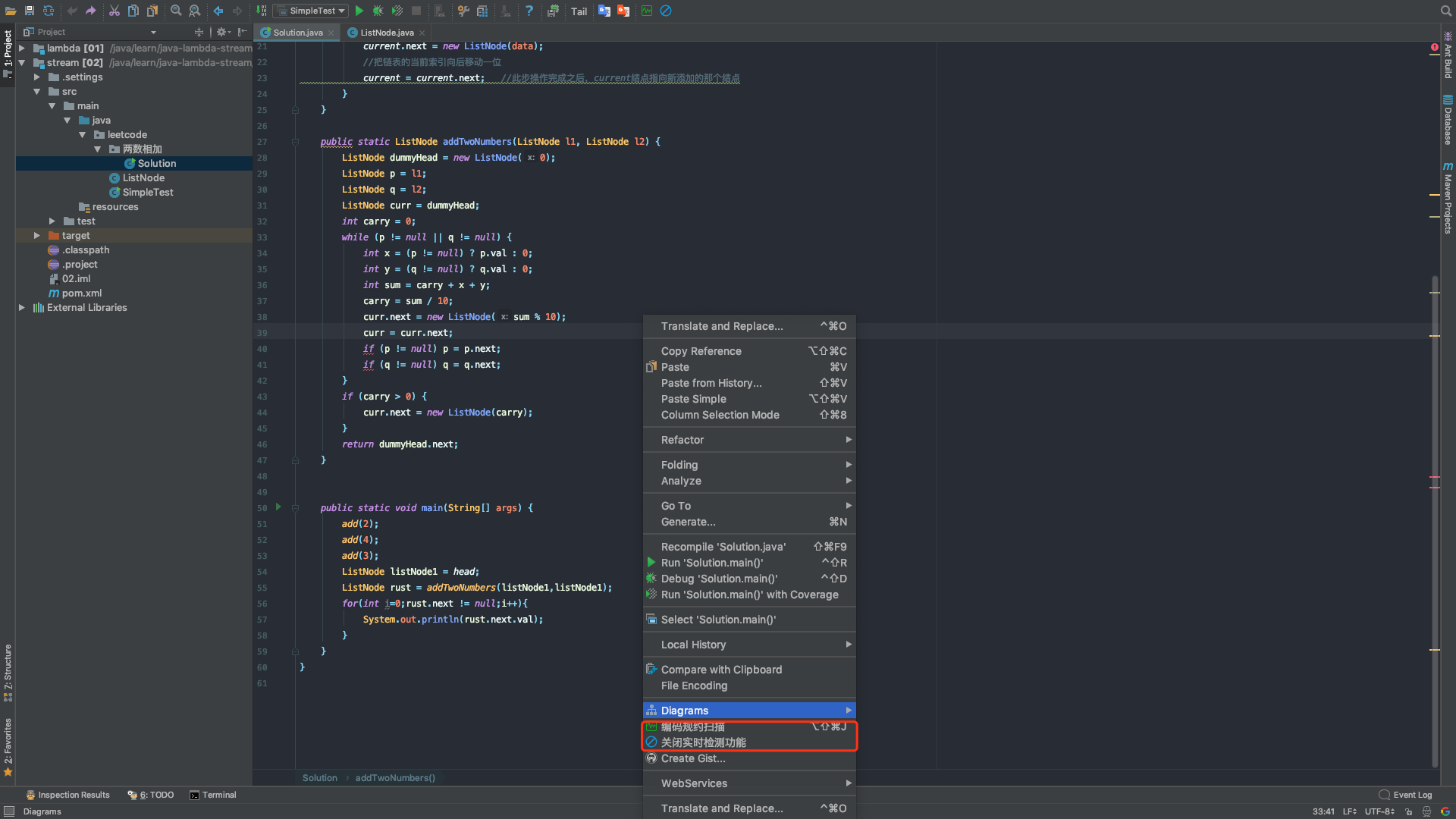Viewport: 1456px width, 819px height.
Task: Expand the target folder in project tree
Action: click(x=36, y=236)
